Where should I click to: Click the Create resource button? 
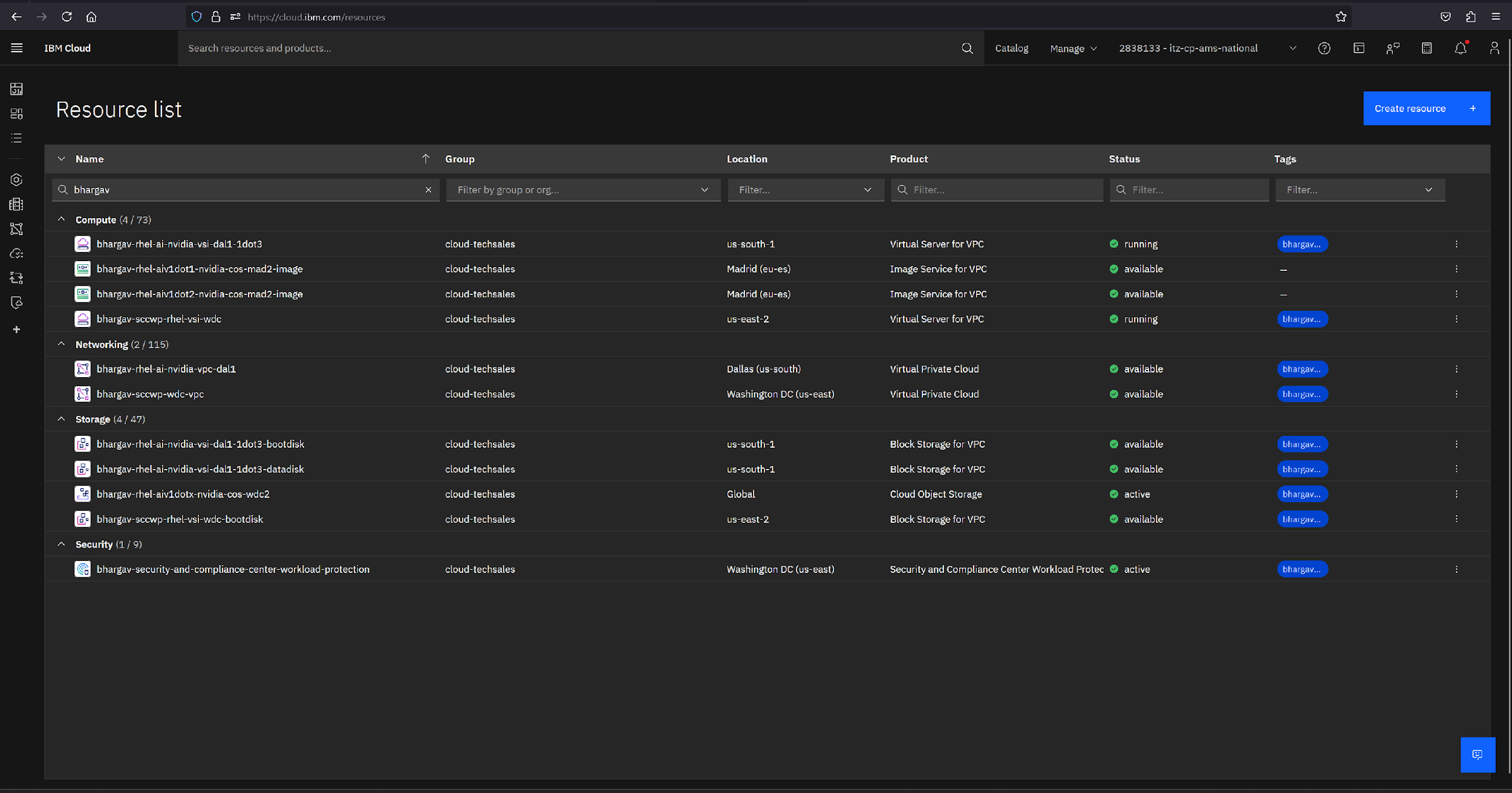1426,108
